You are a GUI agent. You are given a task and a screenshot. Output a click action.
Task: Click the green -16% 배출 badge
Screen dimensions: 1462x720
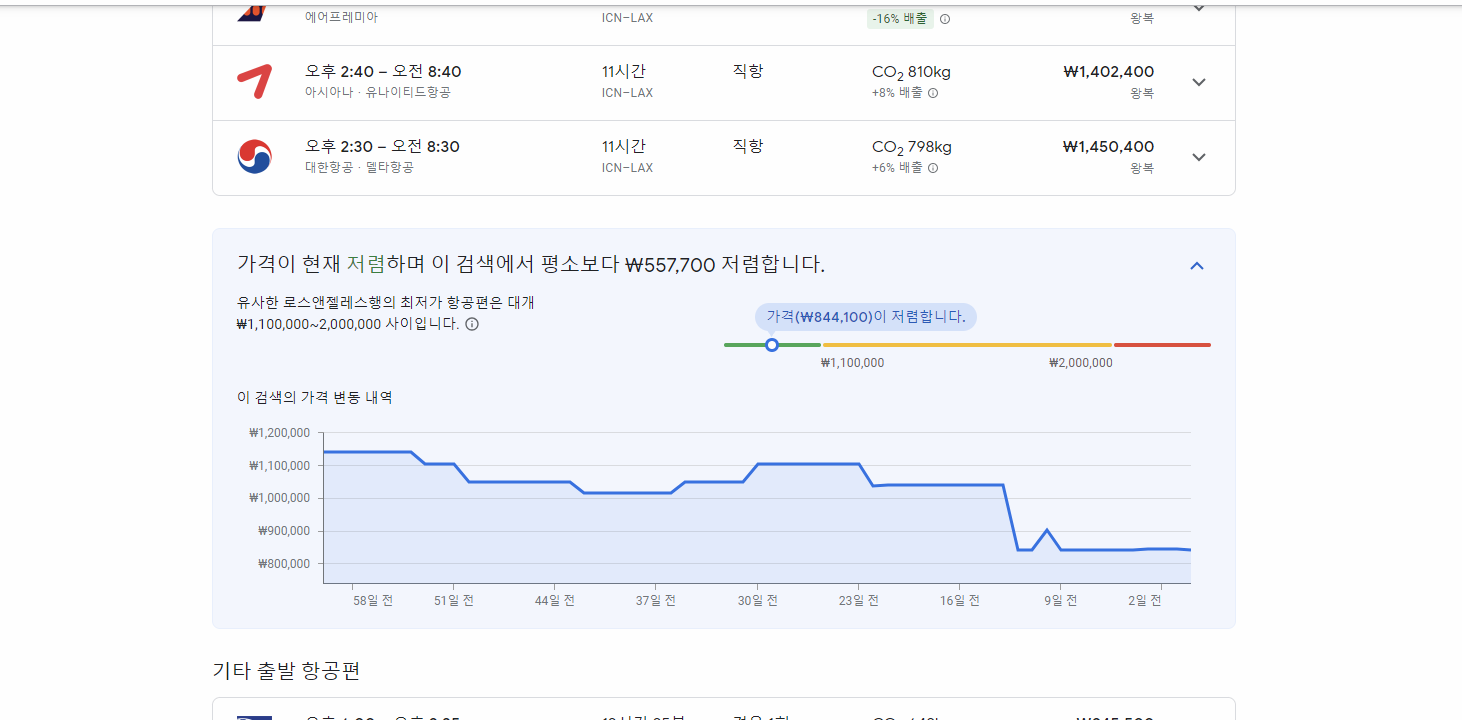899,18
